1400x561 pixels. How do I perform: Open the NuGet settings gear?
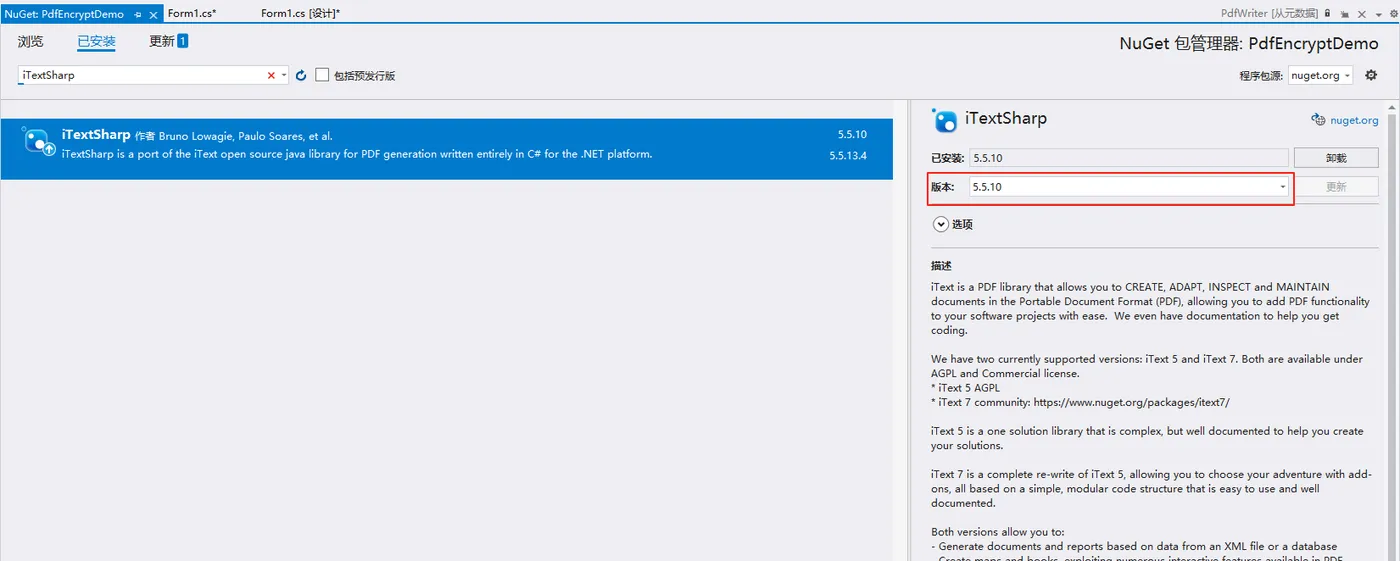[1371, 75]
